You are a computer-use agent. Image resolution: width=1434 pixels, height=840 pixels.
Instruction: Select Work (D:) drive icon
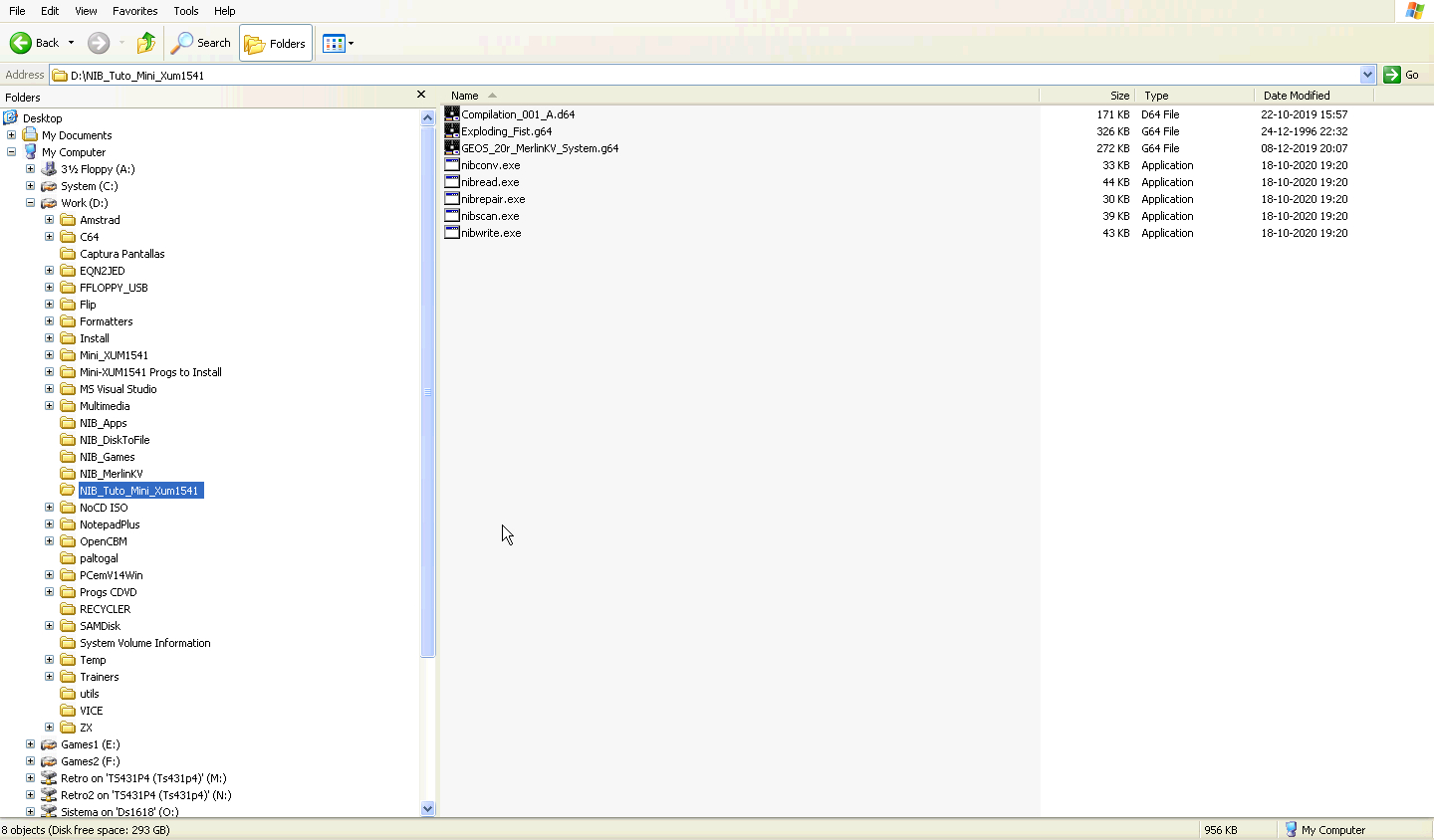coord(49,203)
